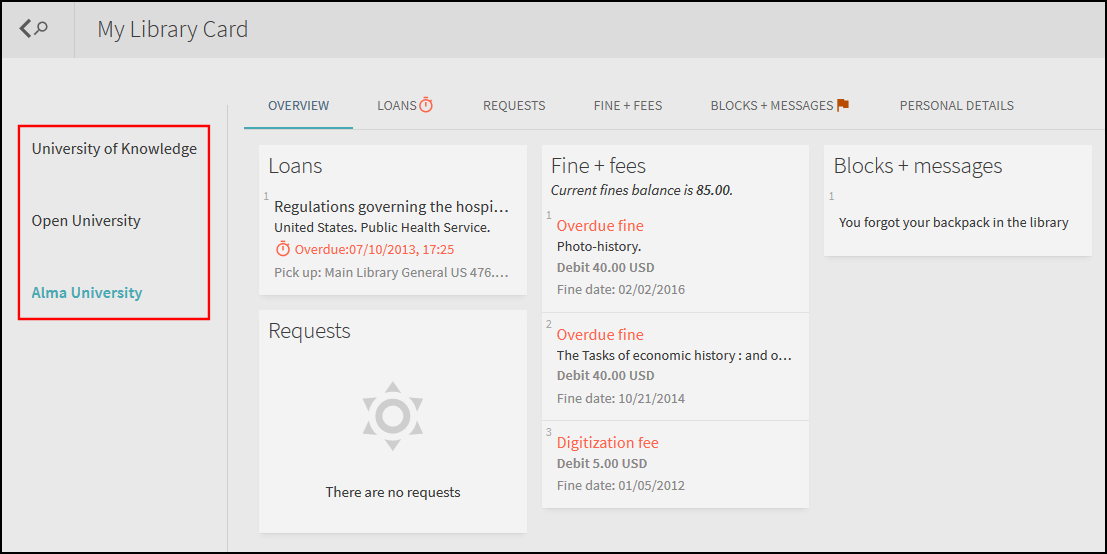
Task: Open the forgotten backpack message
Action: [x=953, y=223]
